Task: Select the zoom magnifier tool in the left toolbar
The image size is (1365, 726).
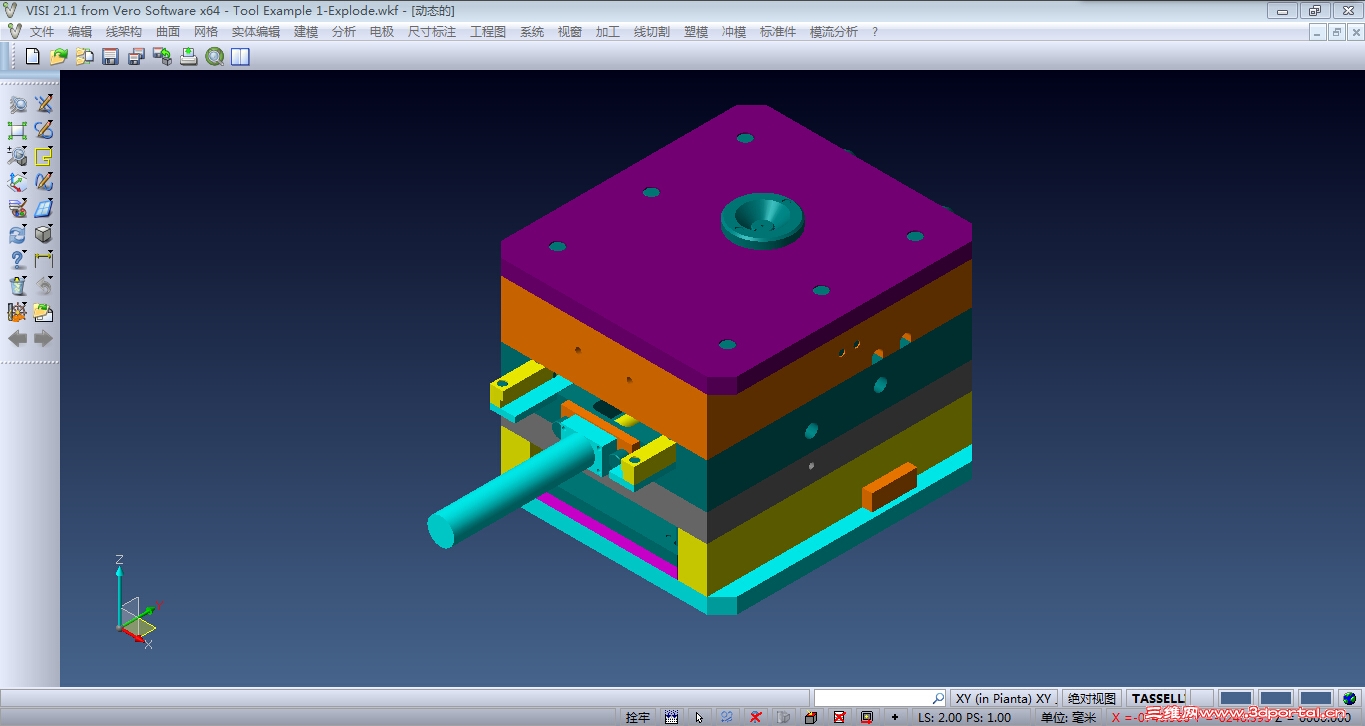Action: pos(18,104)
